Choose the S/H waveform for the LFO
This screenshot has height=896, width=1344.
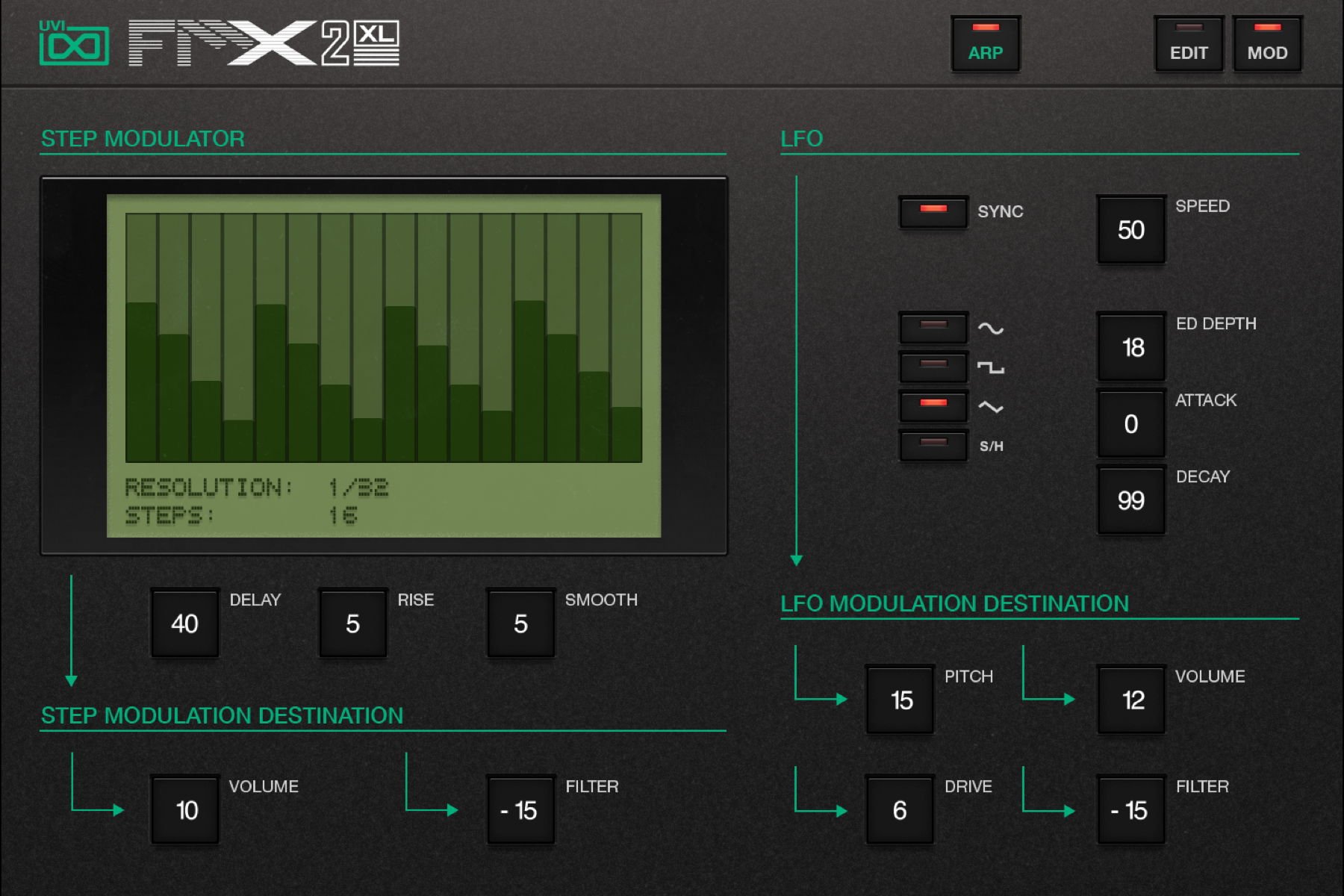point(933,446)
